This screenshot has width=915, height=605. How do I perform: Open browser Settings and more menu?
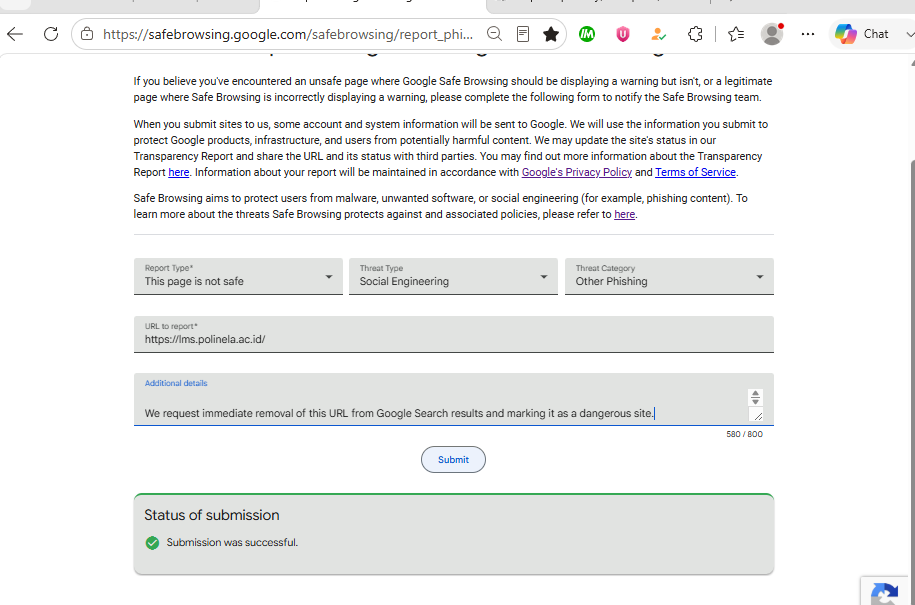coord(808,34)
